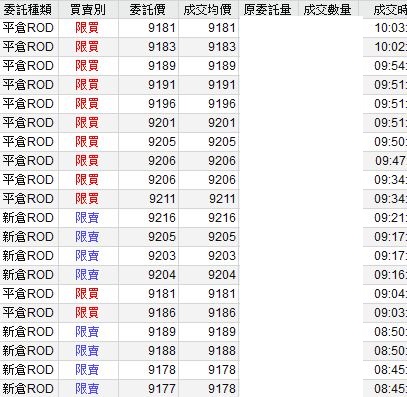
Task: Select the 平倉ROD row priced 9186
Action: [203, 313]
